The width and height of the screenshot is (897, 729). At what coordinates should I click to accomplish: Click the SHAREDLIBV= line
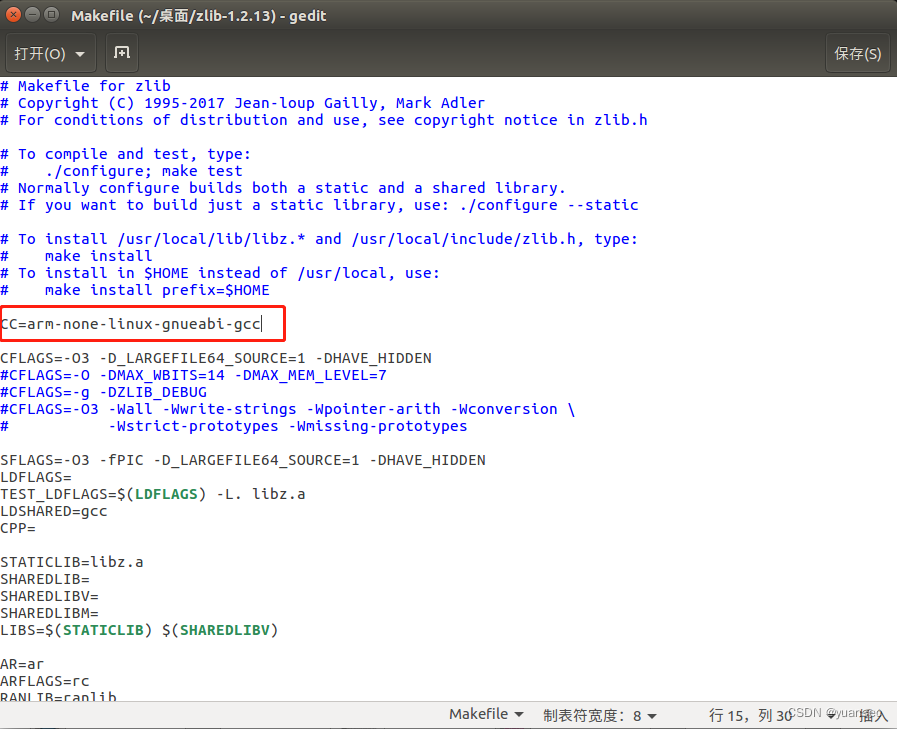point(49,596)
